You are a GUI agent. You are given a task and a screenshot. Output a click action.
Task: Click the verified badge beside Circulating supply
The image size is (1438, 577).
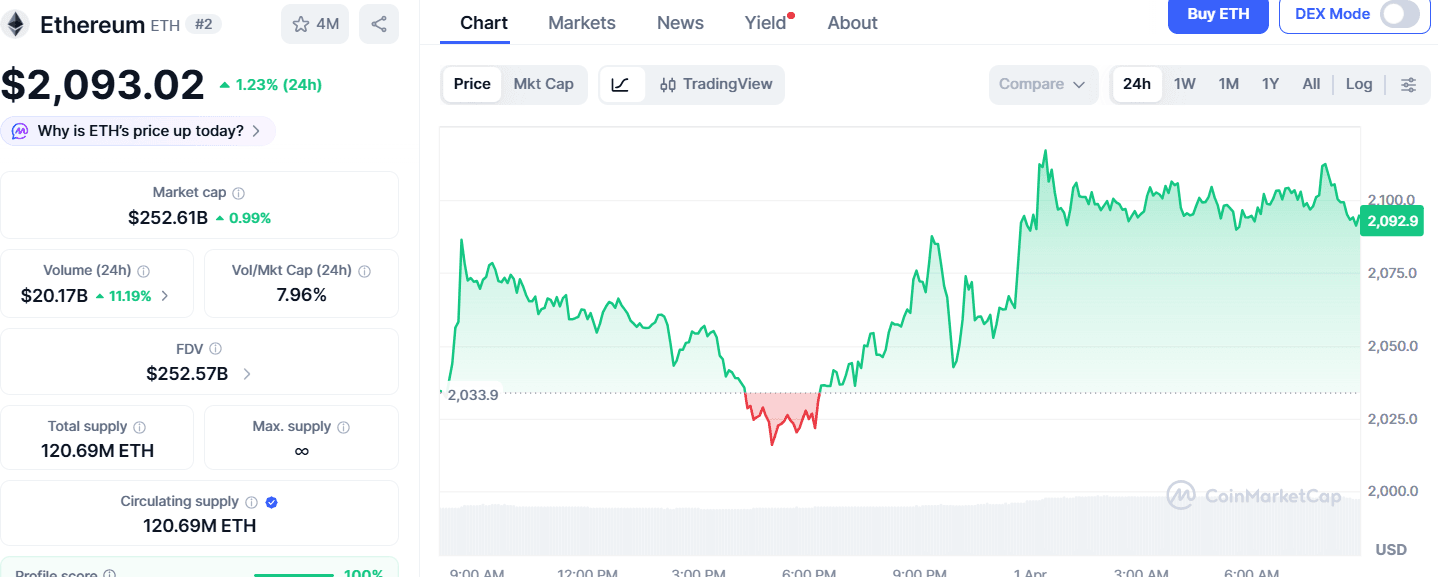pyautogui.click(x=270, y=501)
